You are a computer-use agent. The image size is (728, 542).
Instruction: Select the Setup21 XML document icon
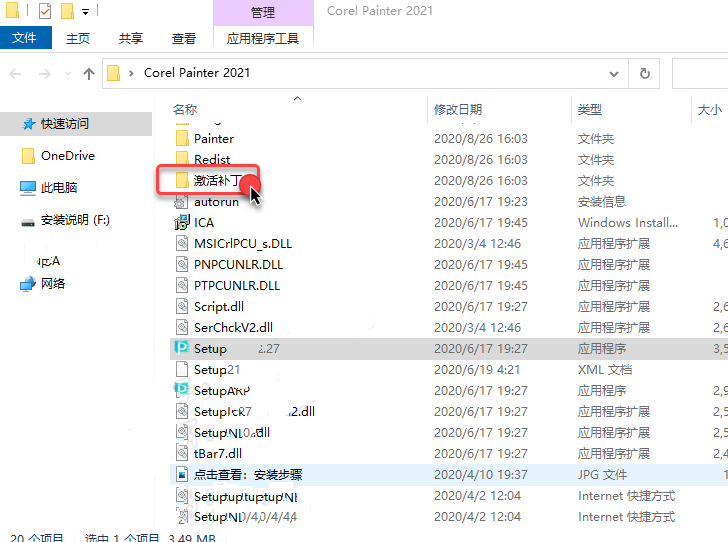182,369
